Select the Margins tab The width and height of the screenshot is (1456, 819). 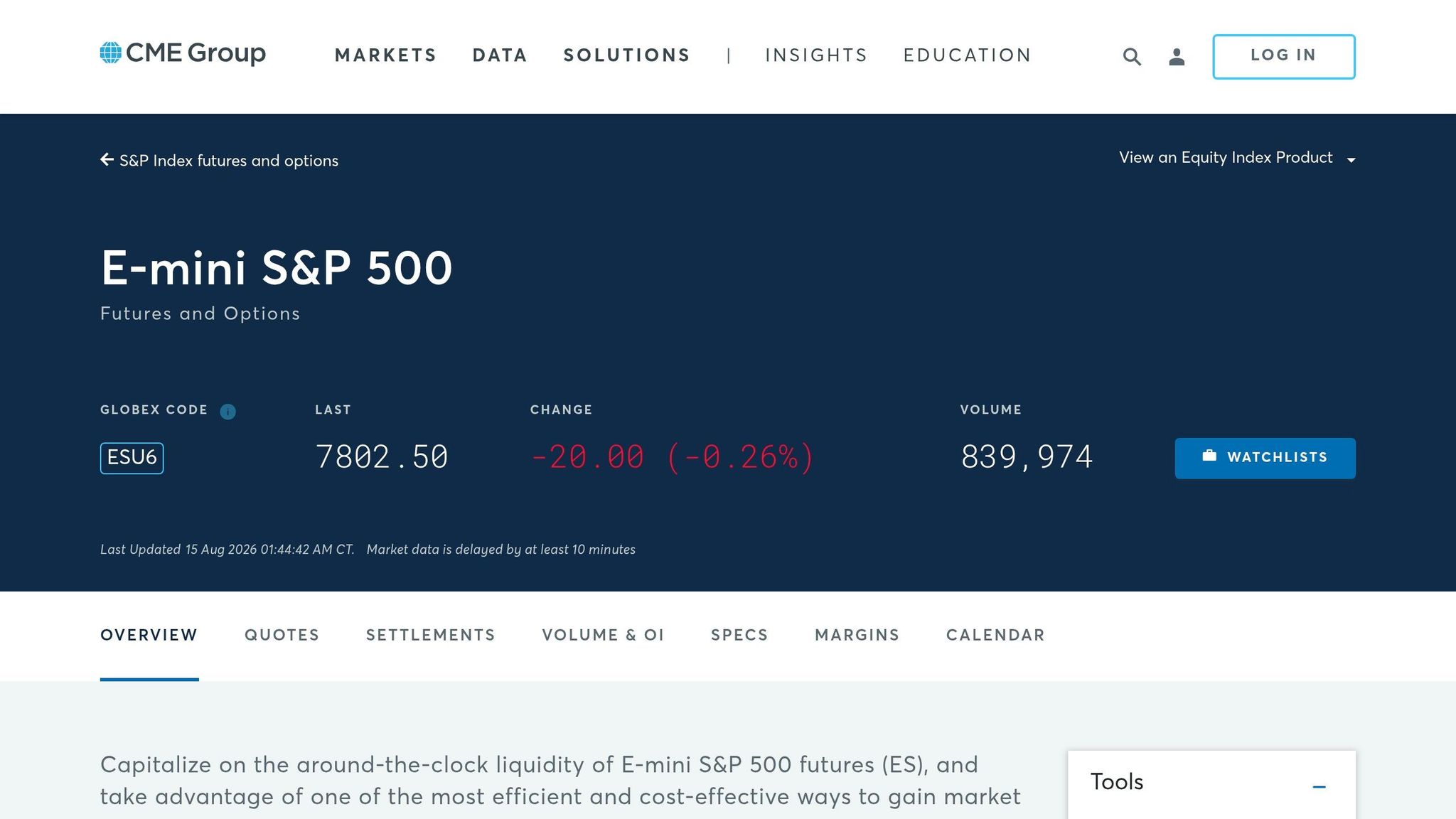pos(857,635)
